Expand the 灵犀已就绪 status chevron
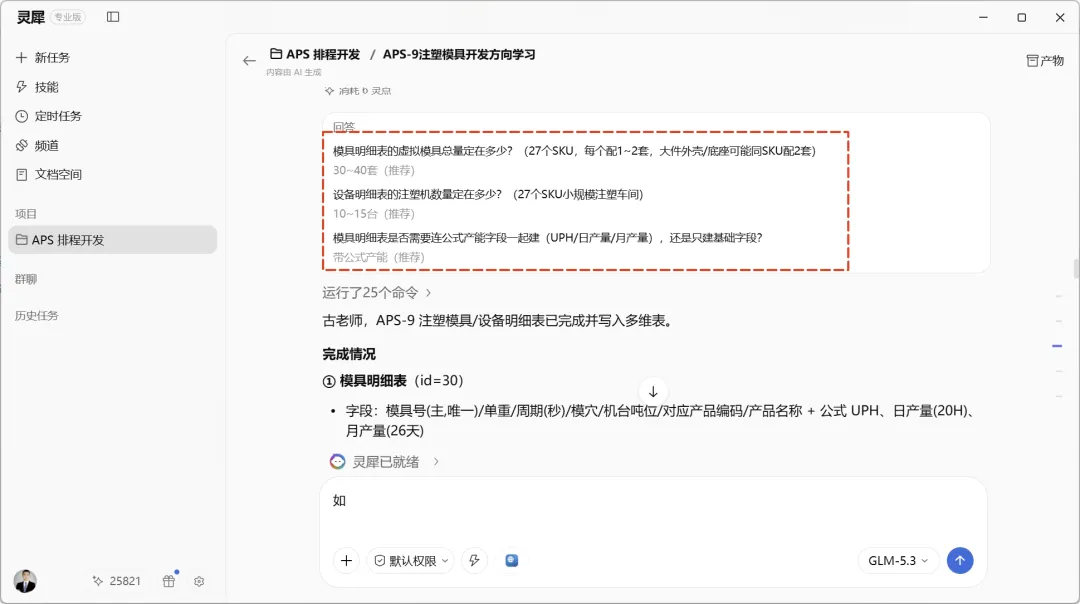The image size is (1080, 604). point(436,461)
